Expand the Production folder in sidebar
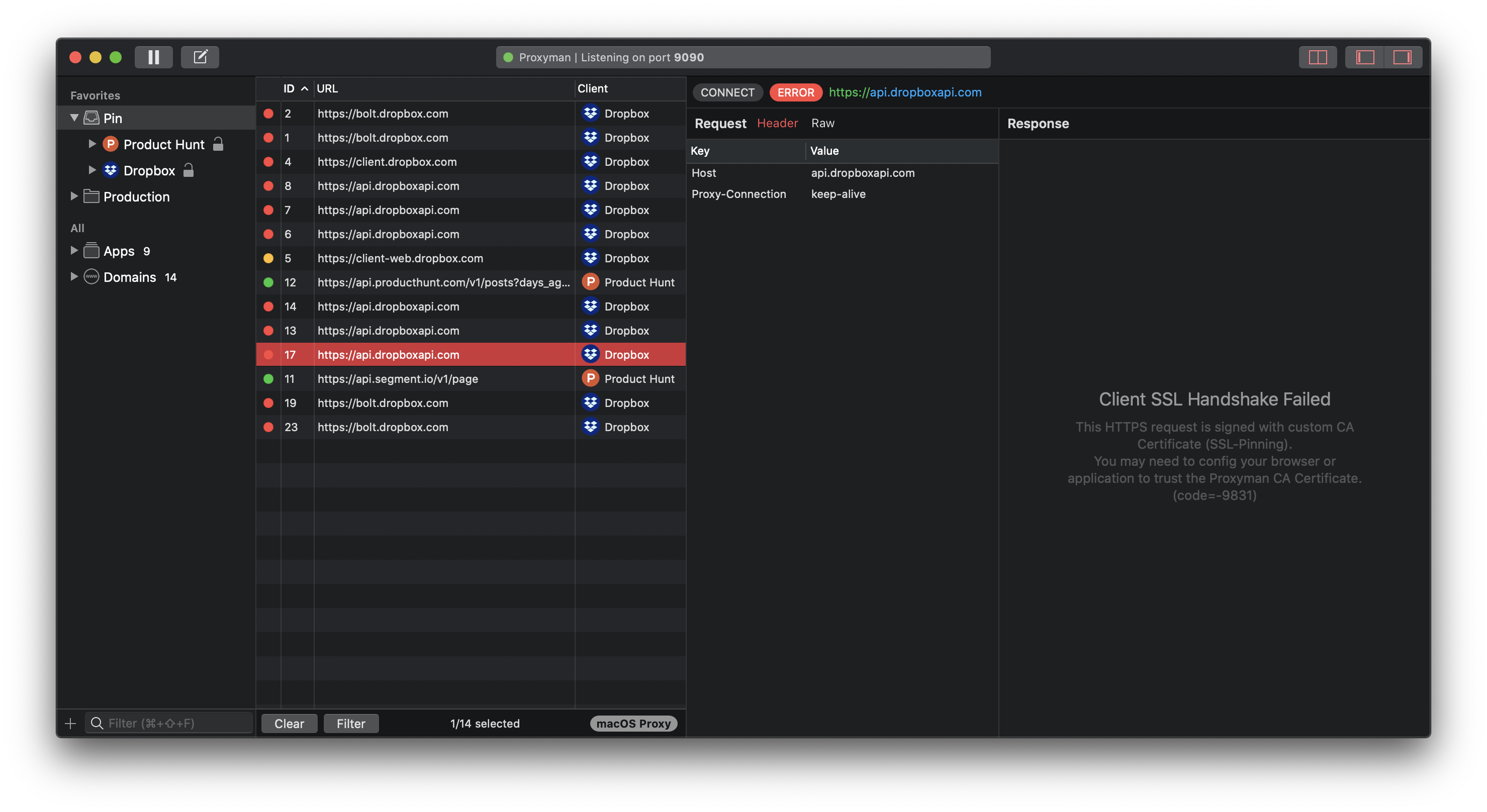 pos(74,196)
